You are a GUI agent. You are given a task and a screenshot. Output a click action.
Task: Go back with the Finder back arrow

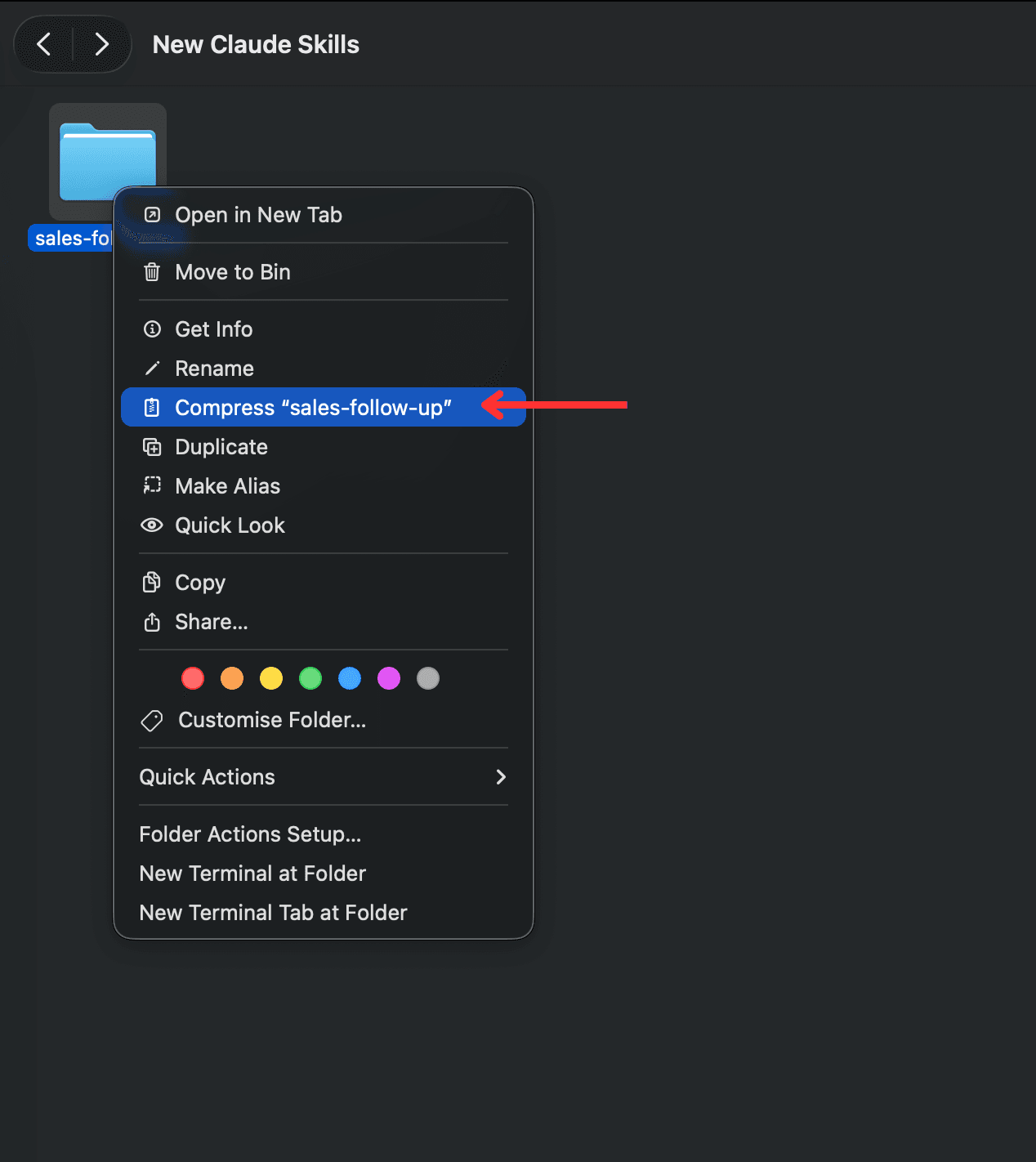44,44
